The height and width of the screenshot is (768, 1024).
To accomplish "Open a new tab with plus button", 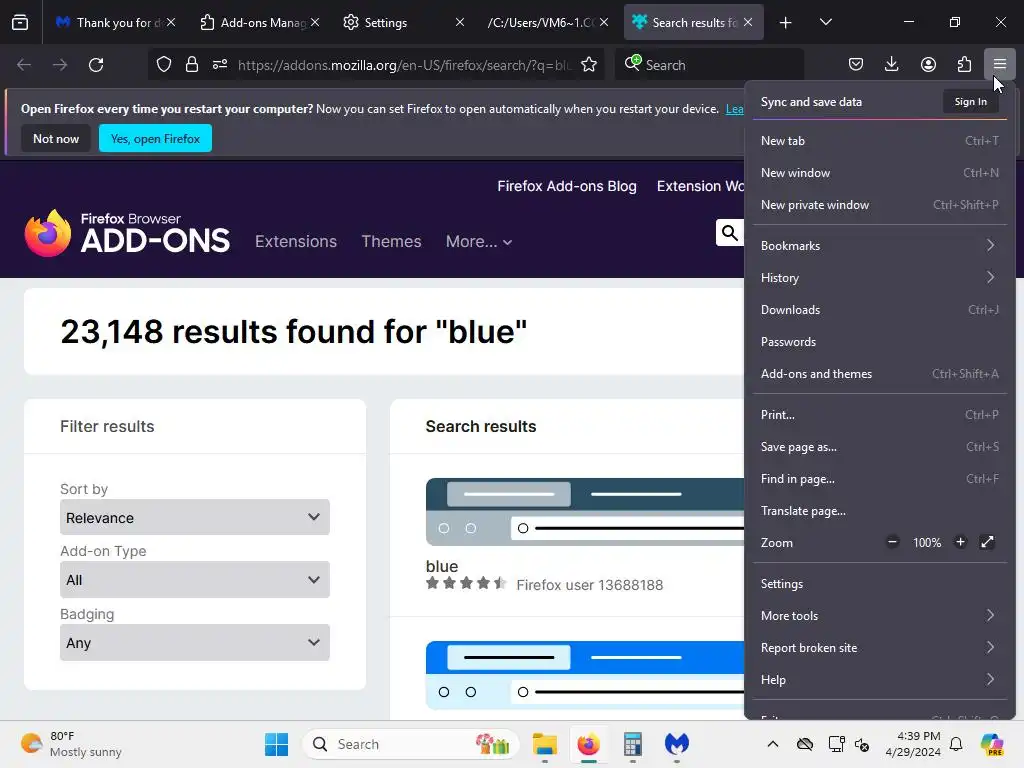I will (786, 23).
